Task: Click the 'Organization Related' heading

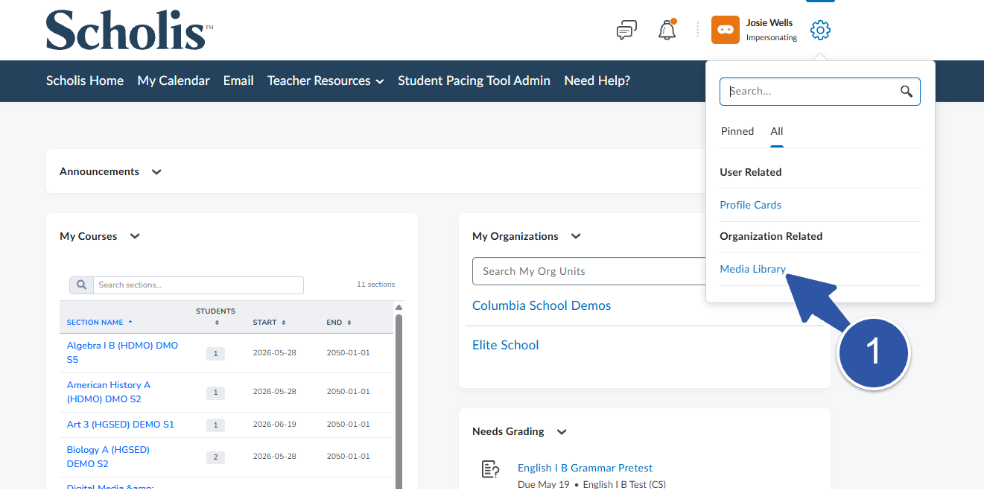Action: click(771, 237)
